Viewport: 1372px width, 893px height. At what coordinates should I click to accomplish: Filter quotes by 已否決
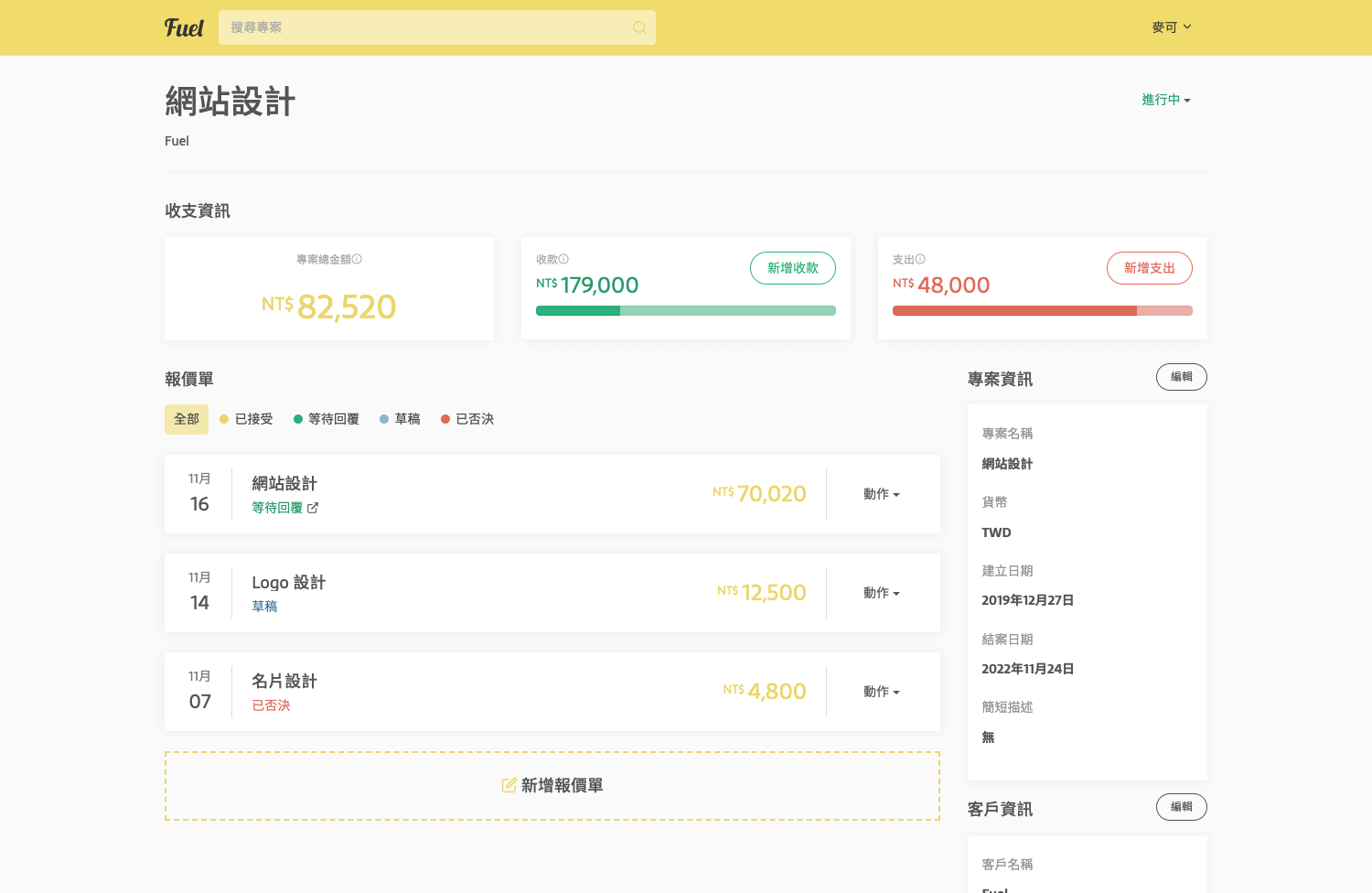click(467, 419)
